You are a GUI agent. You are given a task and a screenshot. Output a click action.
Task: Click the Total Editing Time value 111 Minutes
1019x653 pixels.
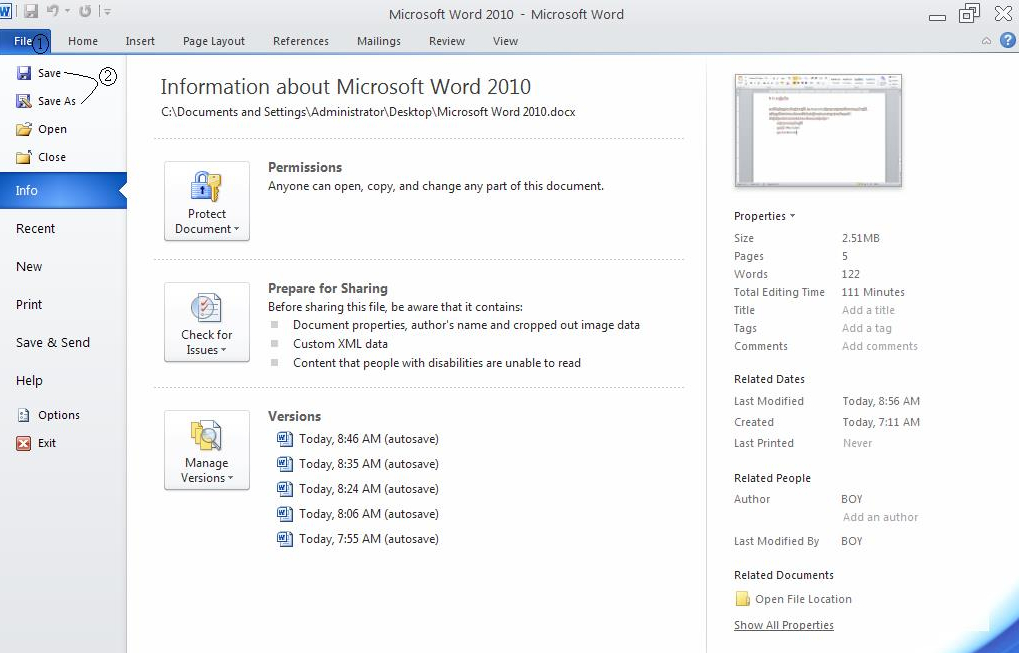pyautogui.click(x=873, y=292)
